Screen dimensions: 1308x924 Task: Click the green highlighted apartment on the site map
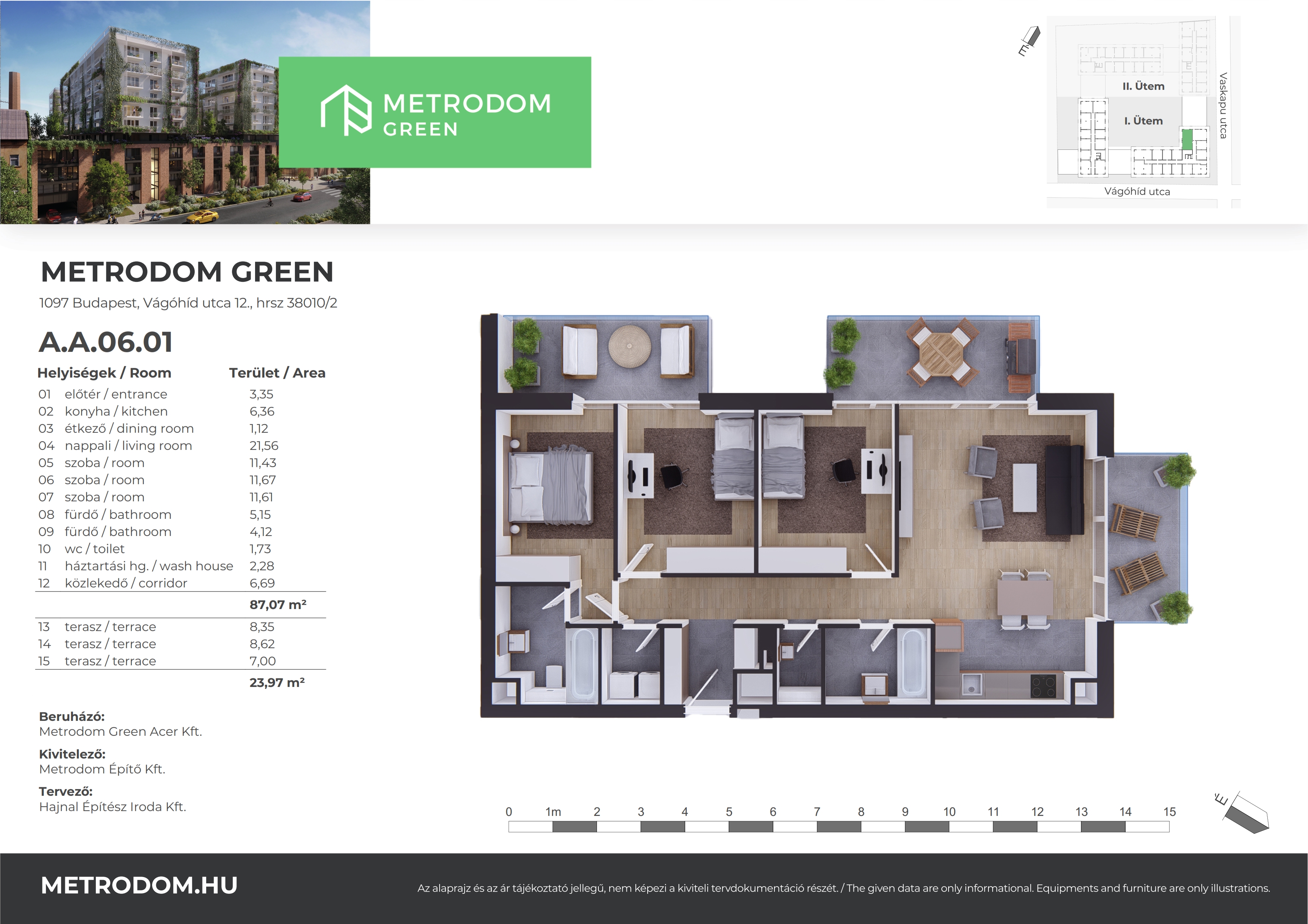coord(1187,139)
